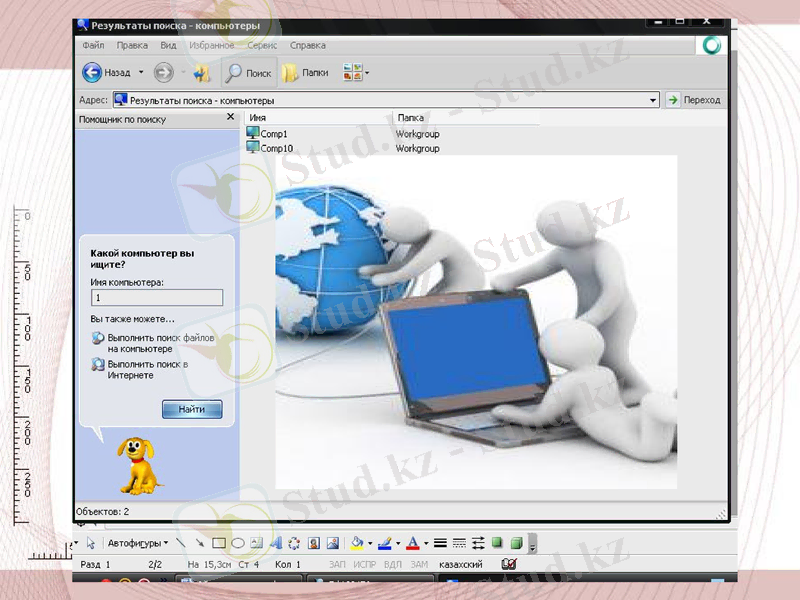Image resolution: width=800 pixels, height=600 pixels.
Task: Click the Имя компьютера input field
Action: (x=156, y=297)
